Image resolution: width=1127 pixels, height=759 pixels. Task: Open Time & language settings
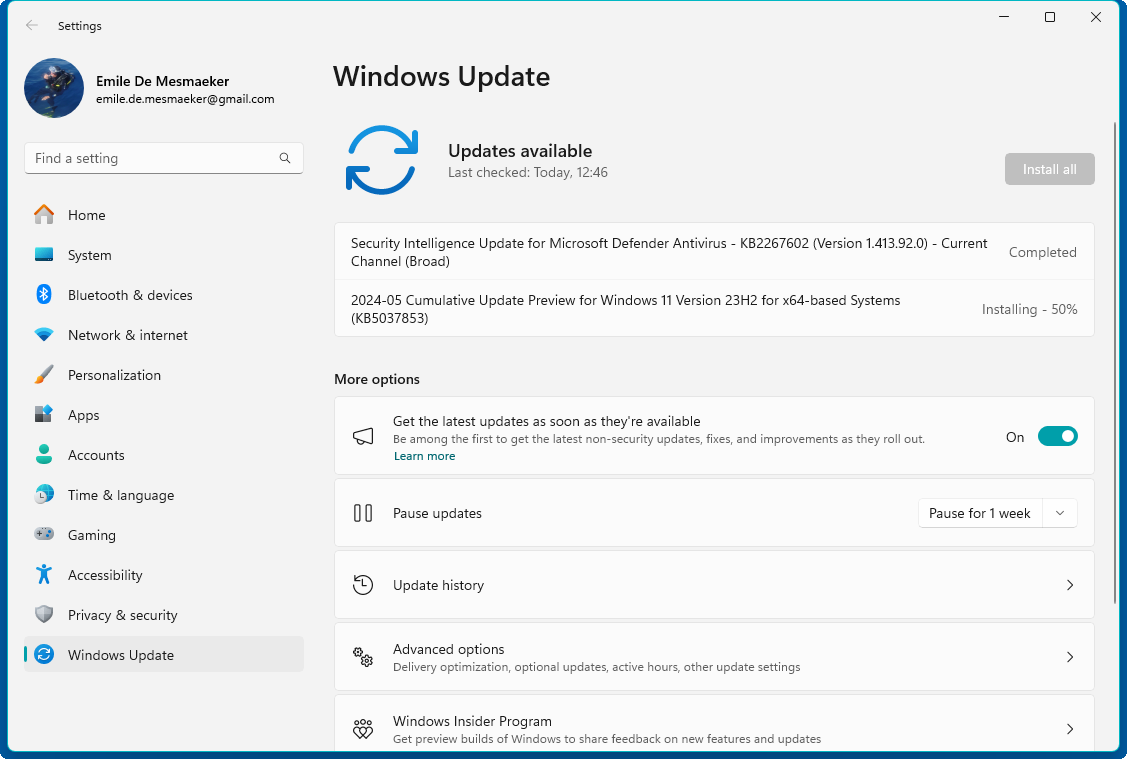point(164,495)
